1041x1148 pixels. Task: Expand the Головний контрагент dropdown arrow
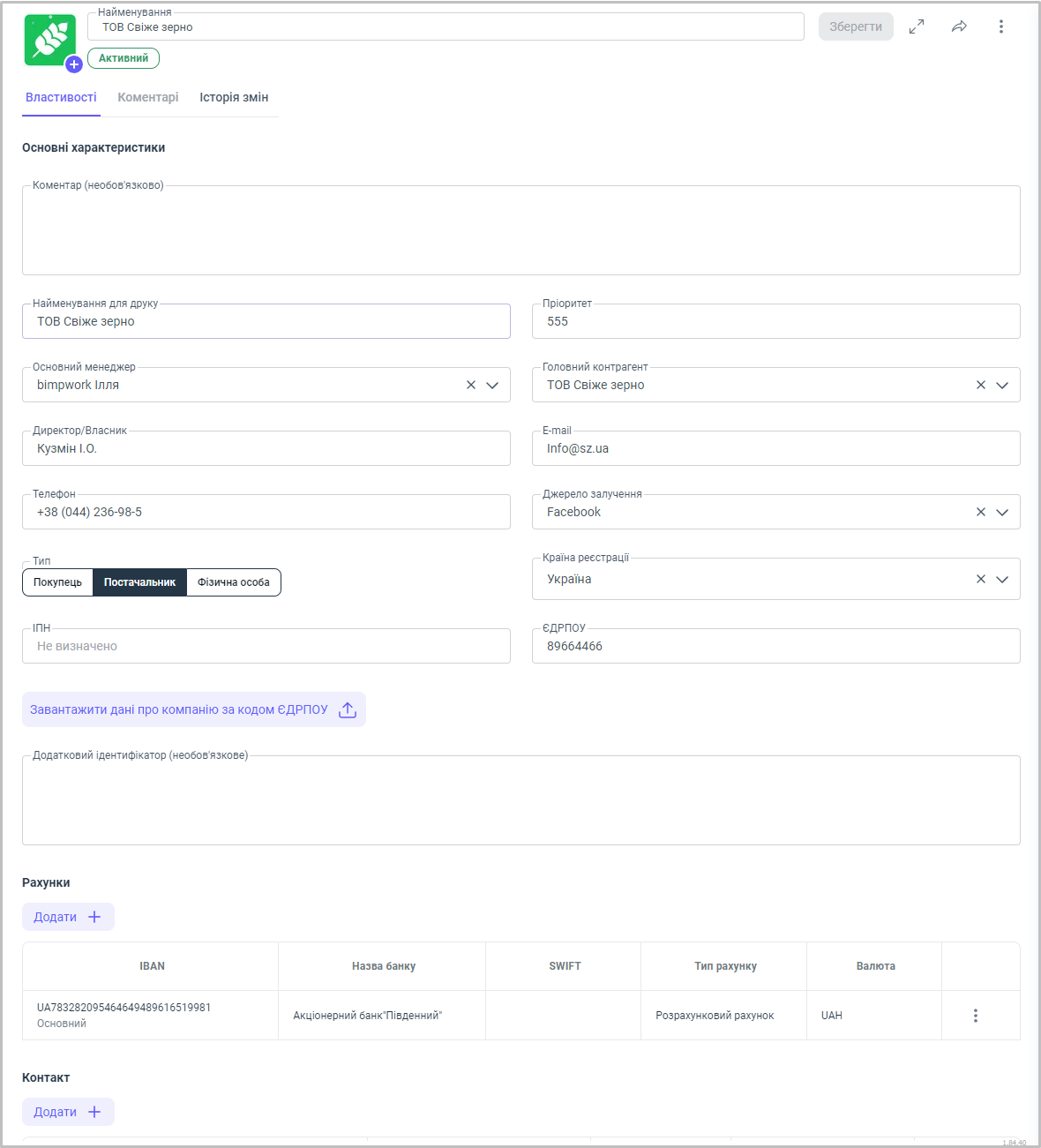pyautogui.click(x=1002, y=385)
